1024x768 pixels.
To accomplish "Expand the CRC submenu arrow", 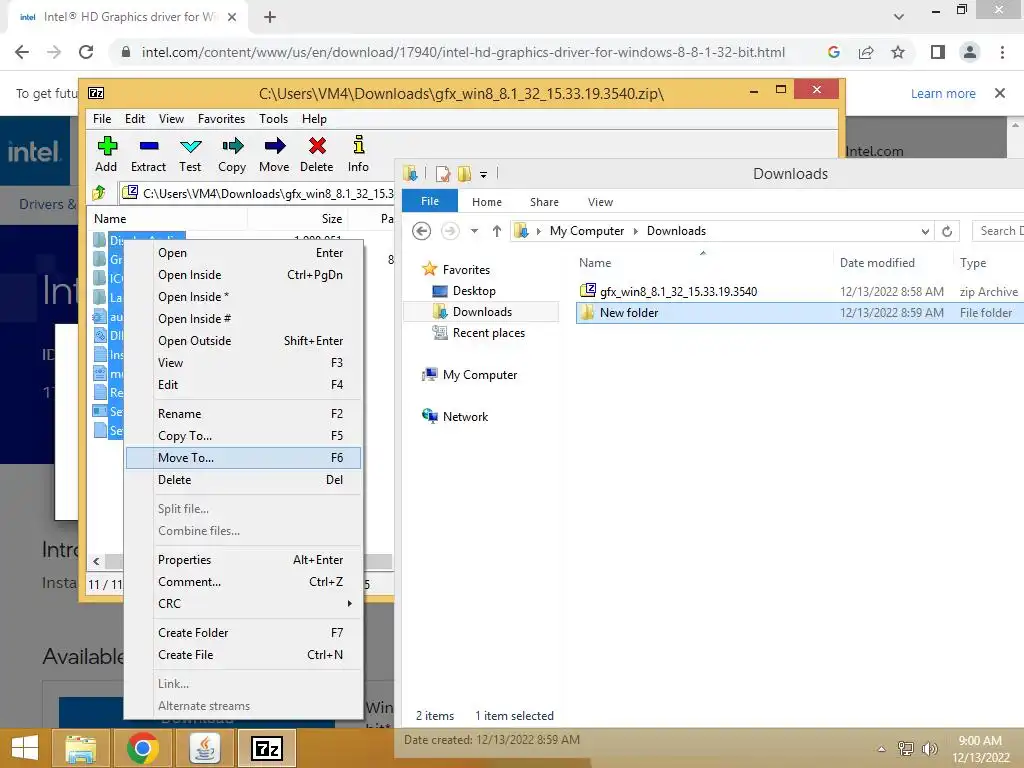I will (x=350, y=603).
